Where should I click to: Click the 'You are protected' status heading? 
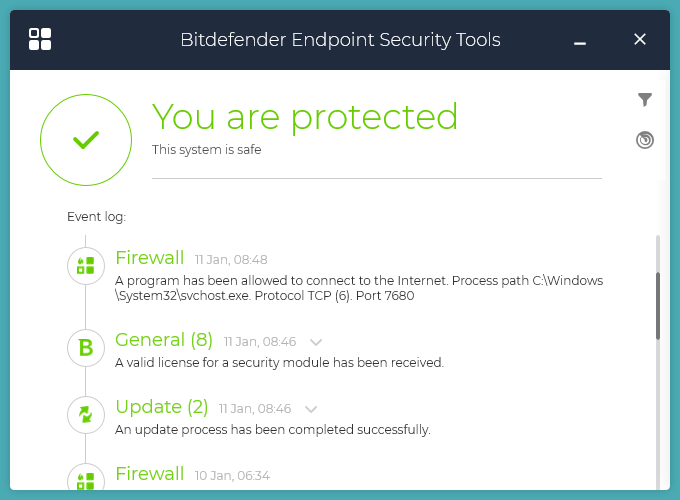click(305, 117)
